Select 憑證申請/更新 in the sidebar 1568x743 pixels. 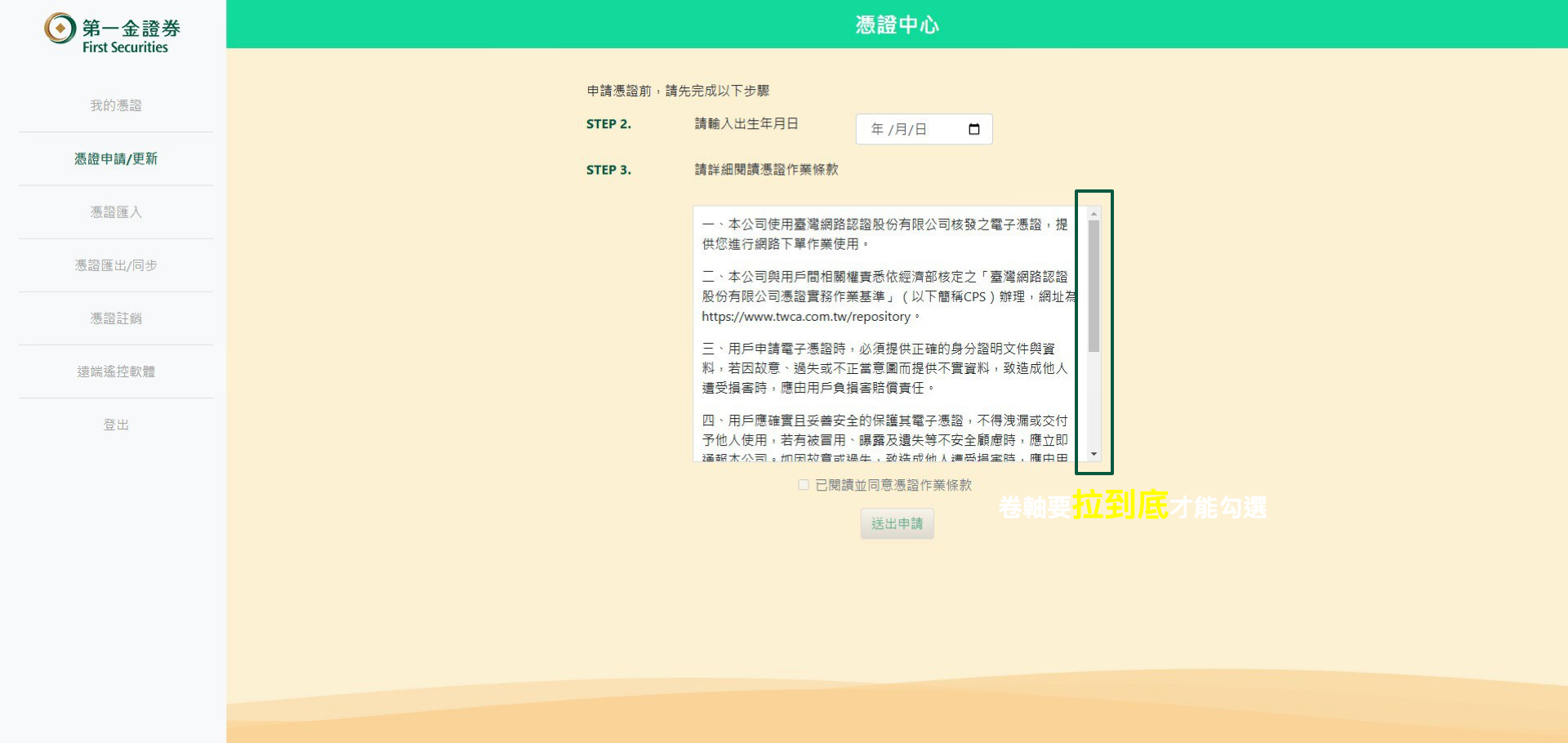[x=116, y=158]
